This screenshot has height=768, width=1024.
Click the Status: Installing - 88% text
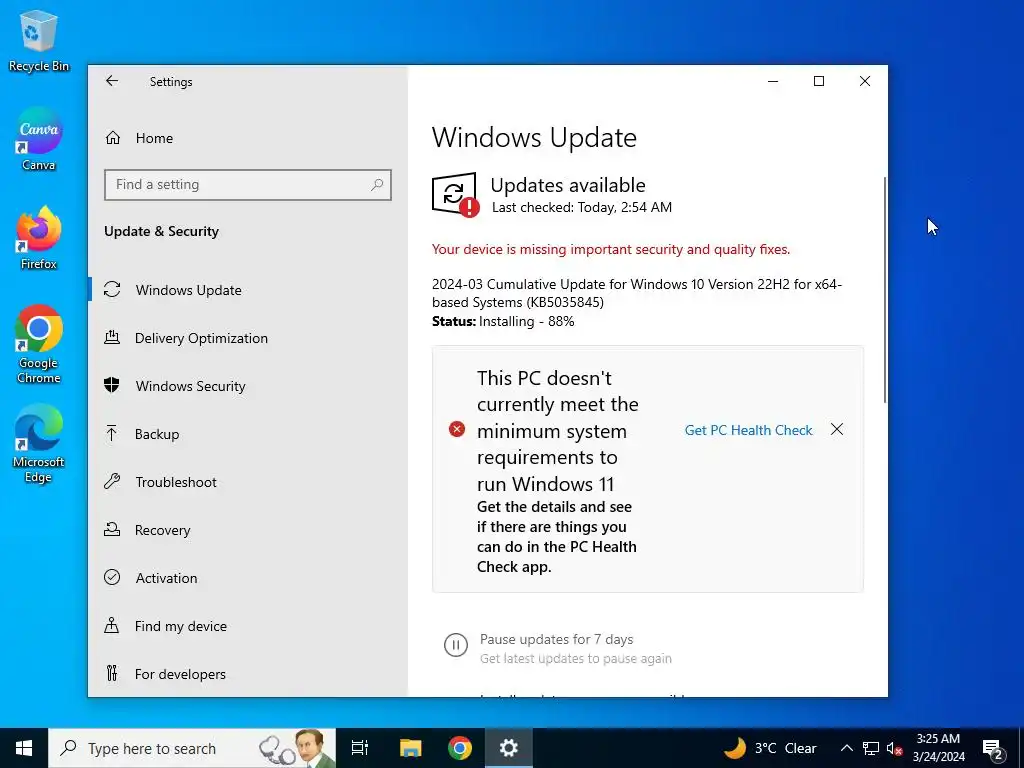[x=503, y=321]
